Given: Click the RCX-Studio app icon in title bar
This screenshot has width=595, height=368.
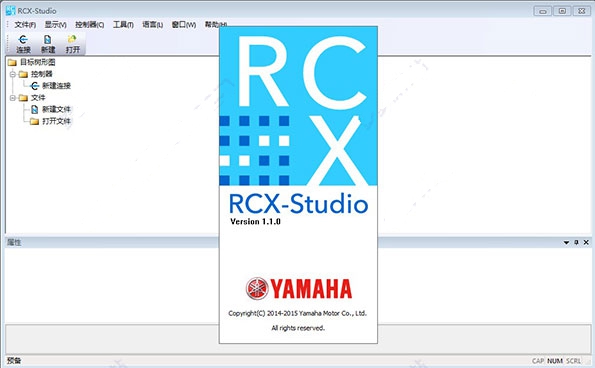Looking at the screenshot, I should pos(11,11).
